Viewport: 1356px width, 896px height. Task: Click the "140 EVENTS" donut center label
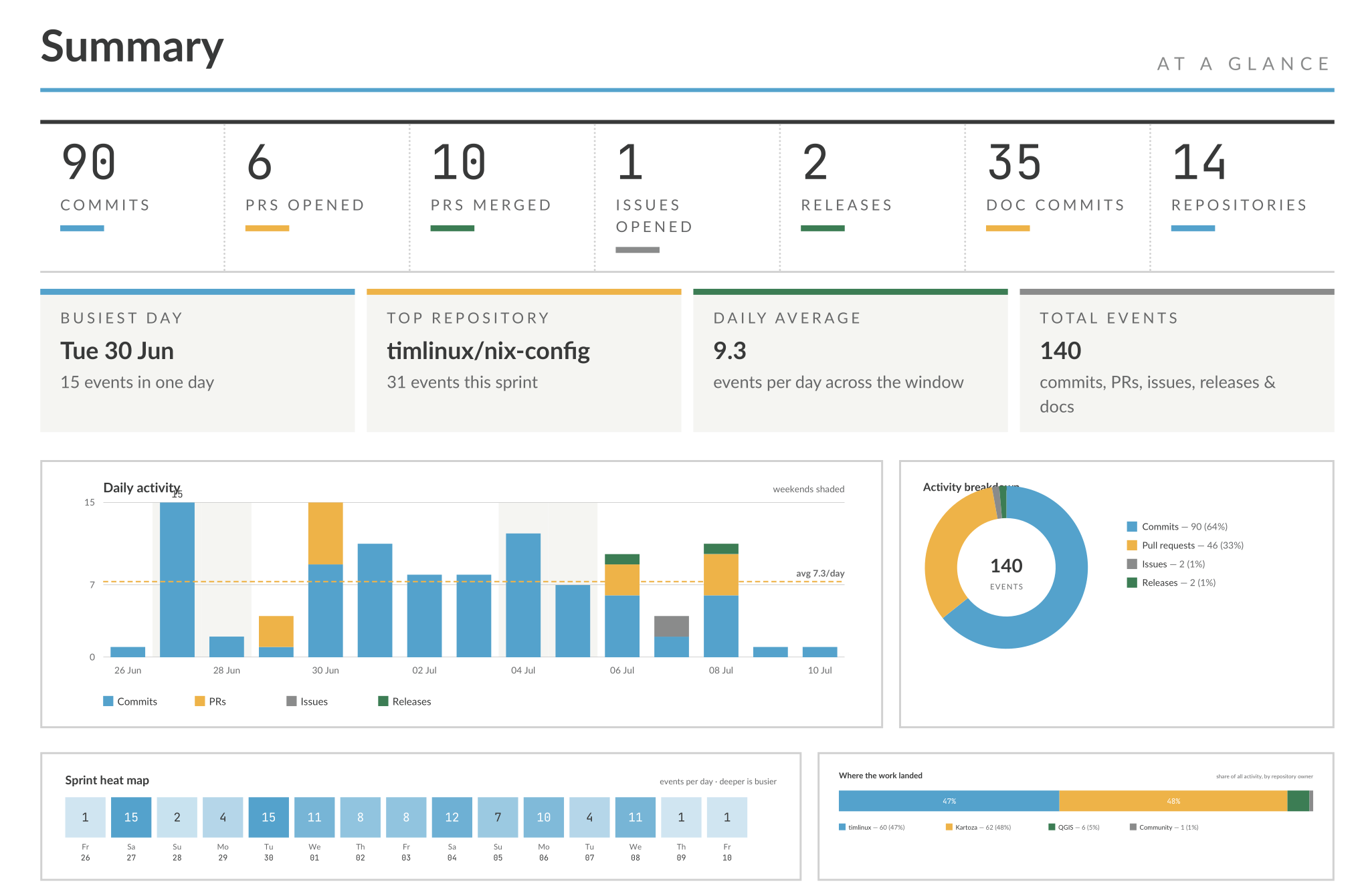point(1006,574)
